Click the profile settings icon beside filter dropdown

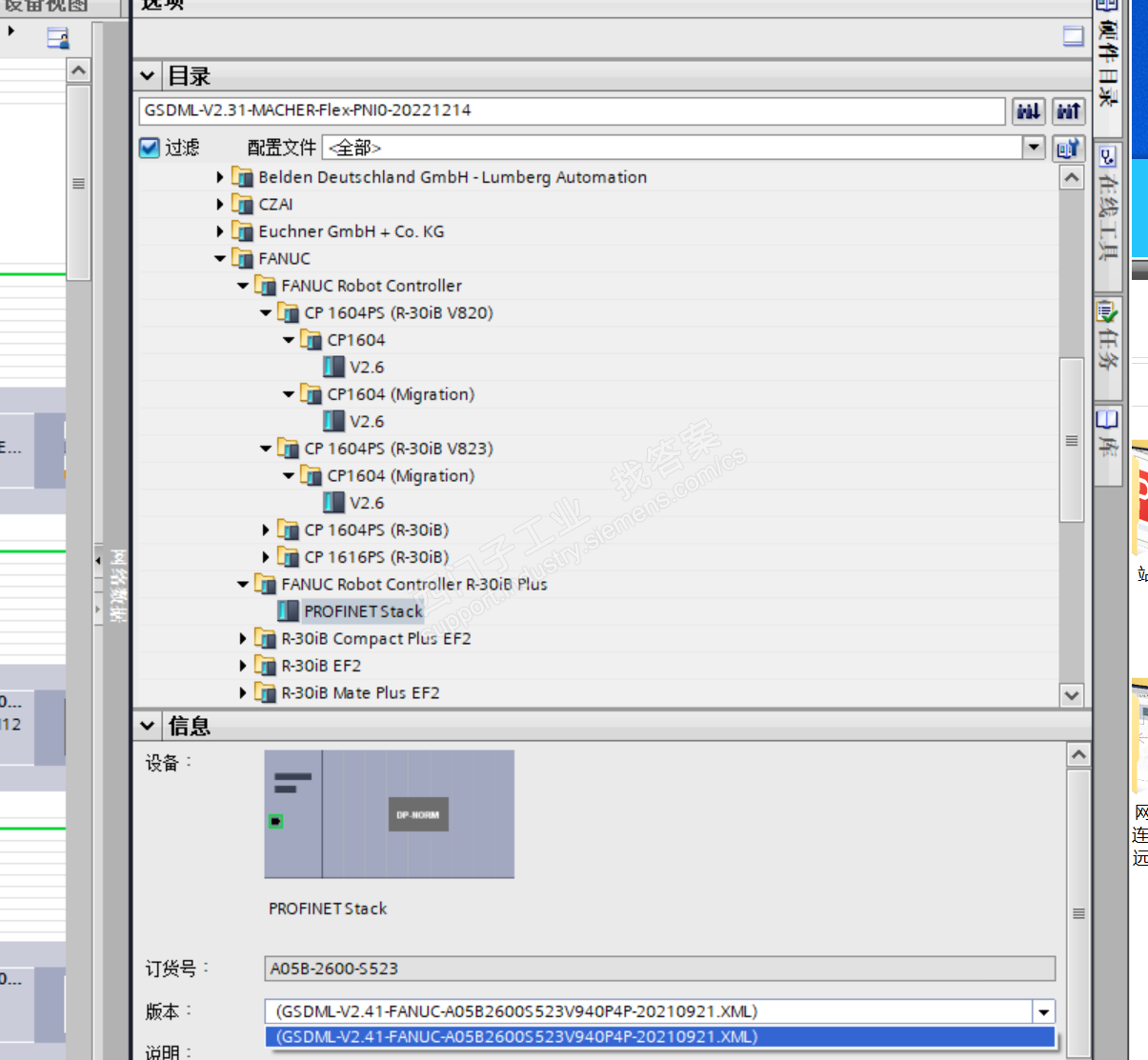click(x=1068, y=149)
